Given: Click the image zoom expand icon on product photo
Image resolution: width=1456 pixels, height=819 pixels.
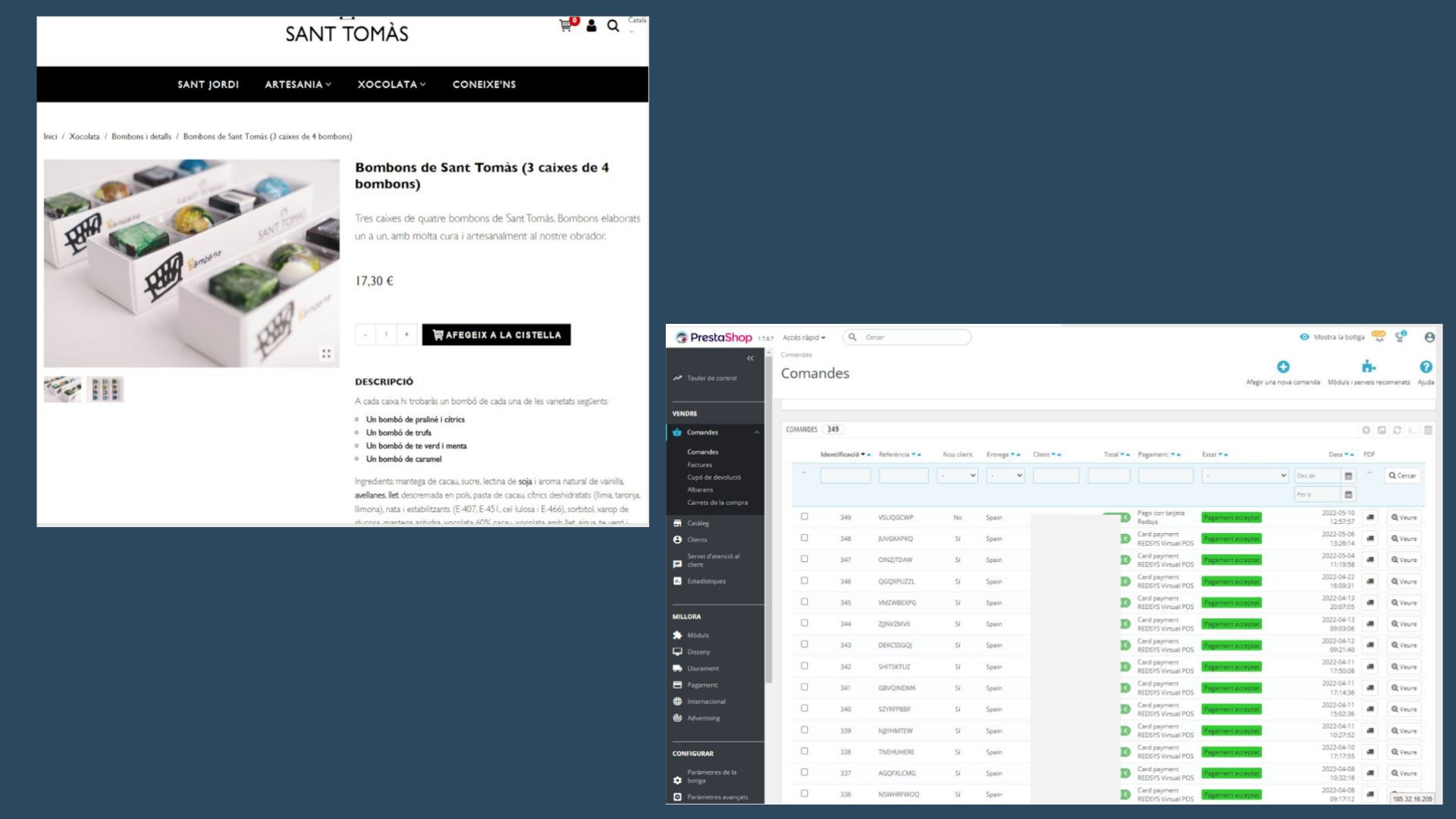Looking at the screenshot, I should (326, 353).
